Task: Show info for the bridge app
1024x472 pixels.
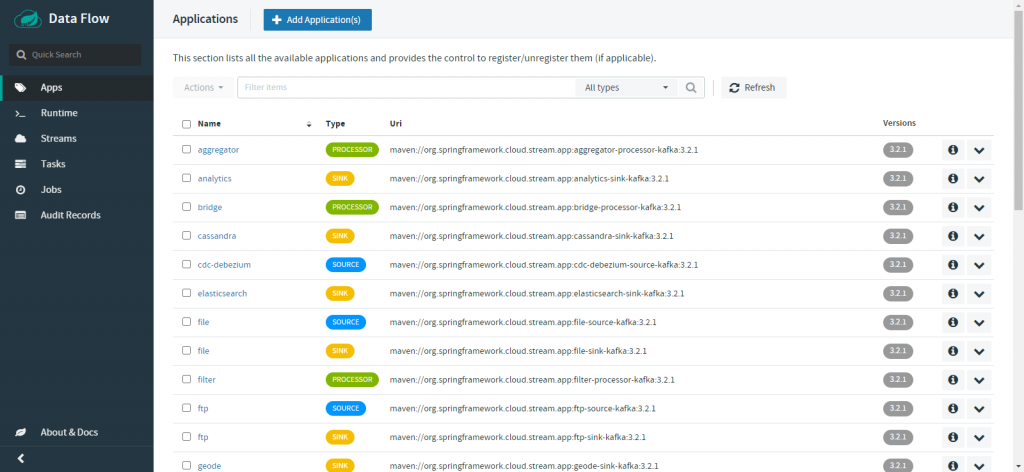Action: (x=953, y=207)
